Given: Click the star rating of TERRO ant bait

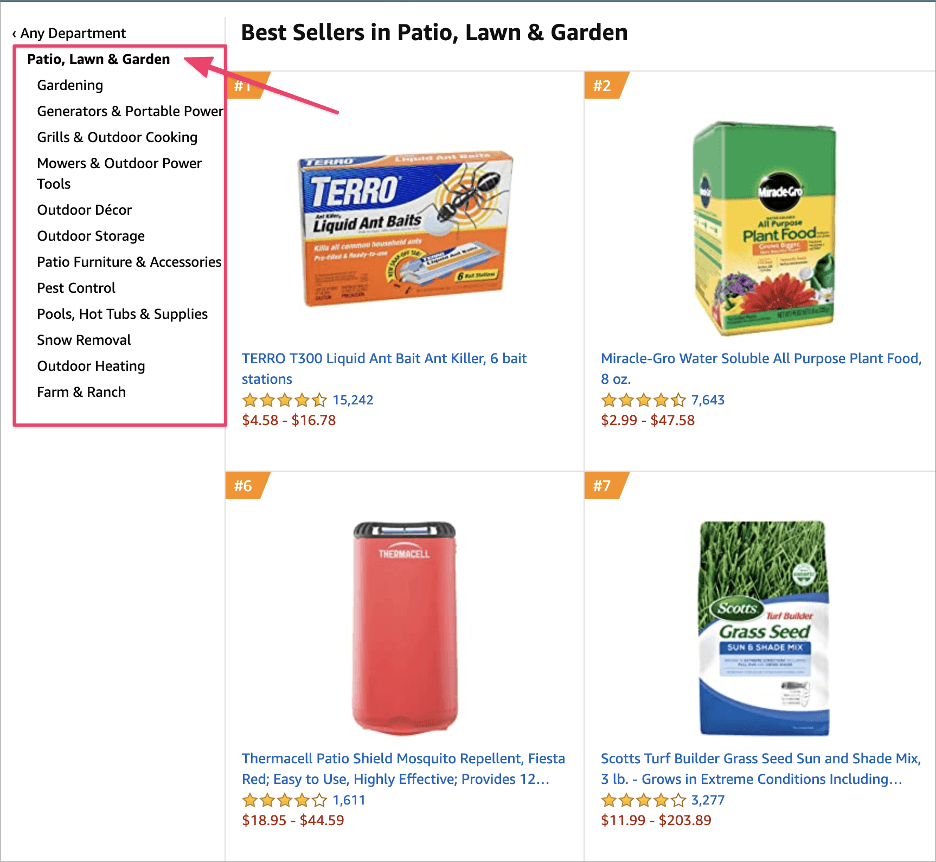Looking at the screenshot, I should (x=284, y=400).
